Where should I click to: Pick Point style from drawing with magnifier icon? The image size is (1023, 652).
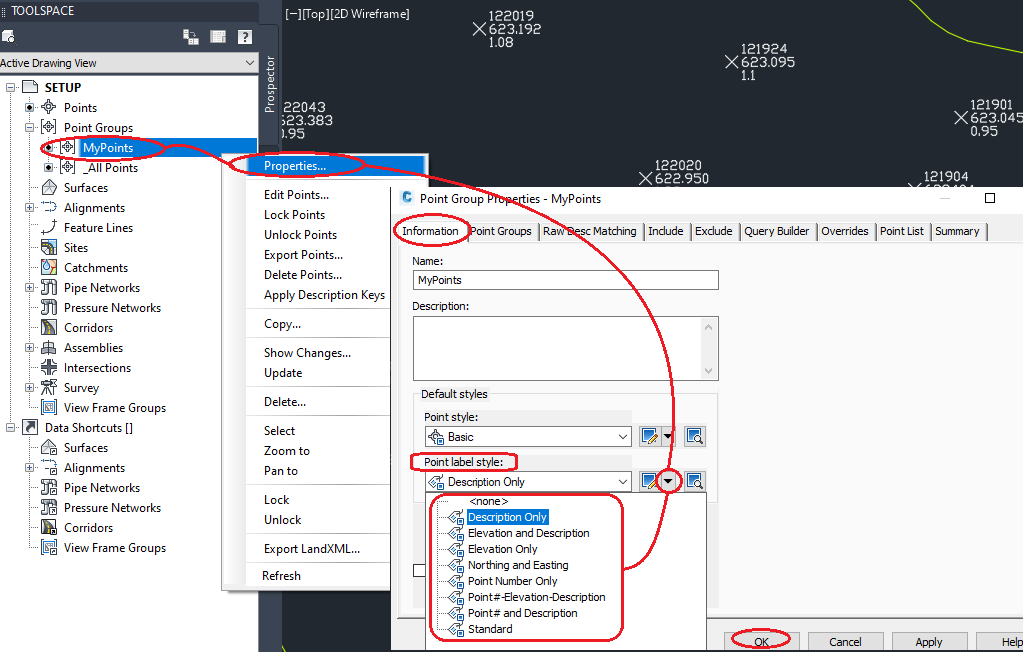(x=694, y=436)
